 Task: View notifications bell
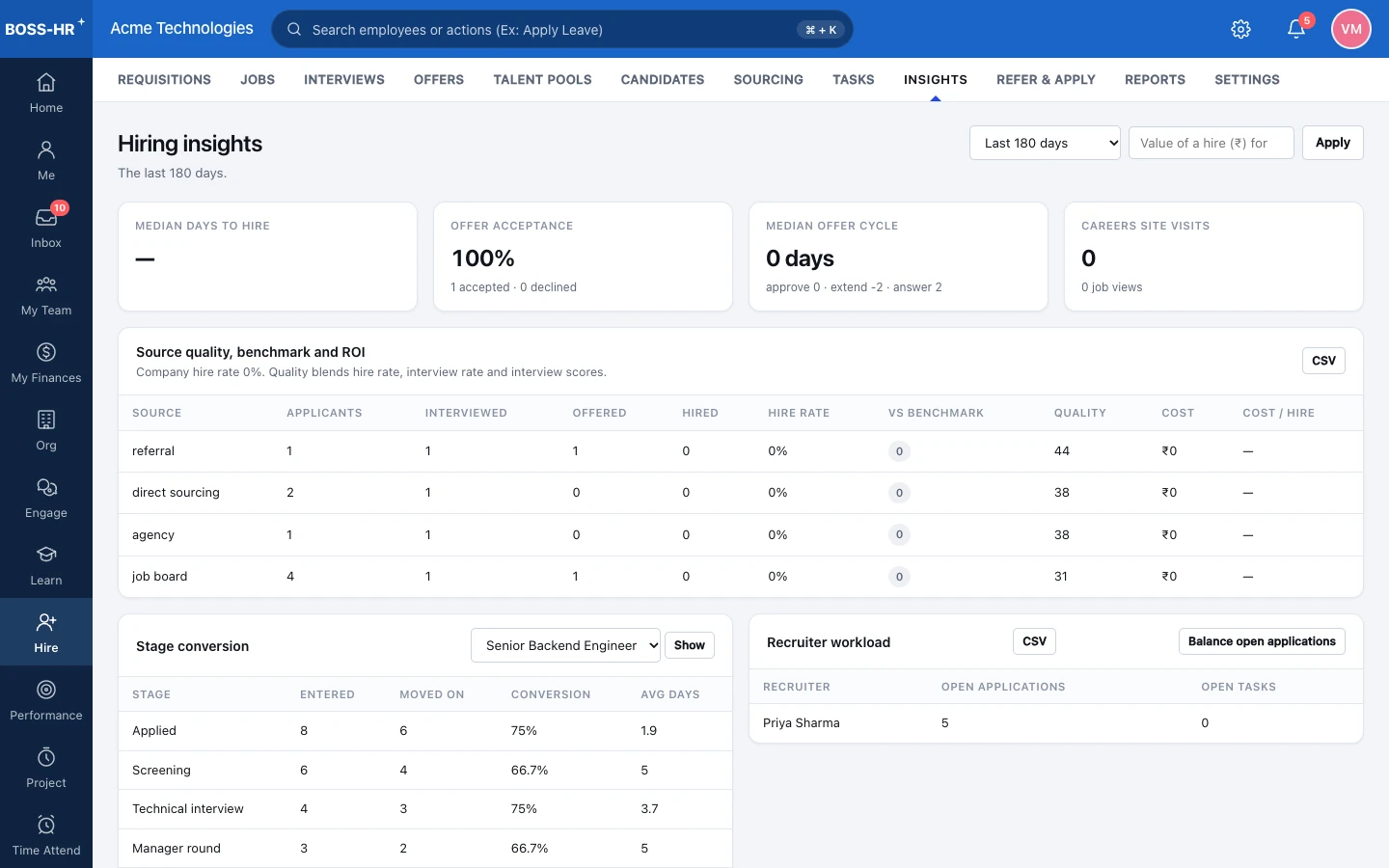tap(1296, 29)
